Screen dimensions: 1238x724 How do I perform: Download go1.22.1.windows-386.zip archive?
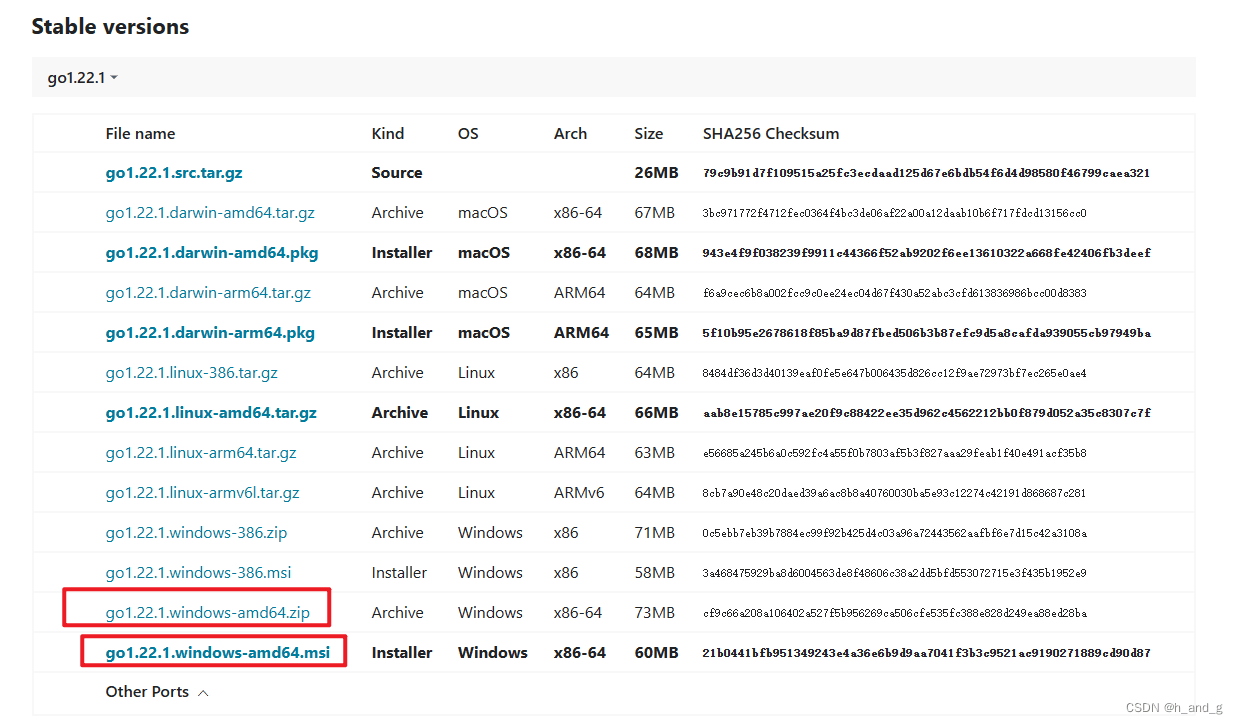tap(196, 533)
